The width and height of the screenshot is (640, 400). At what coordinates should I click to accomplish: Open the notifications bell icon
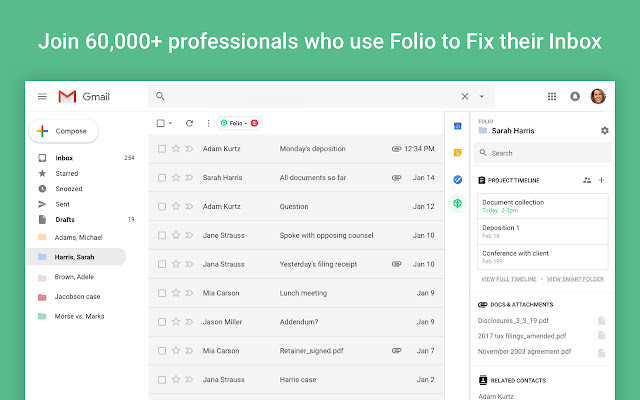coord(575,96)
